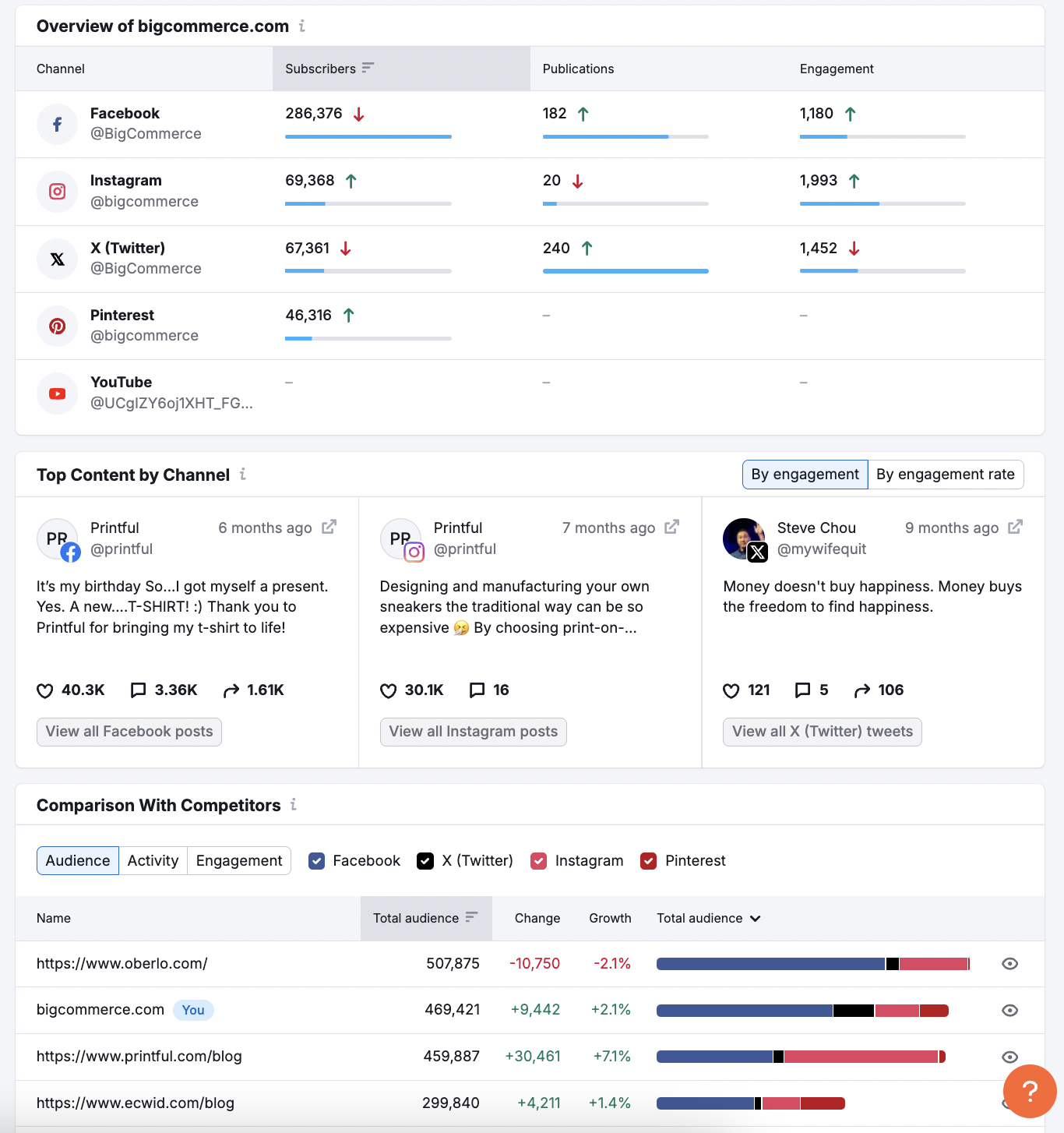Click Steve Chou profile avatar
The height and width of the screenshot is (1133, 1064).
(743, 538)
